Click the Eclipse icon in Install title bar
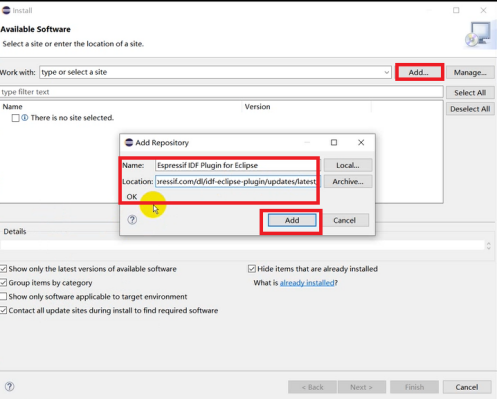The image size is (498, 400). [x=6, y=10]
